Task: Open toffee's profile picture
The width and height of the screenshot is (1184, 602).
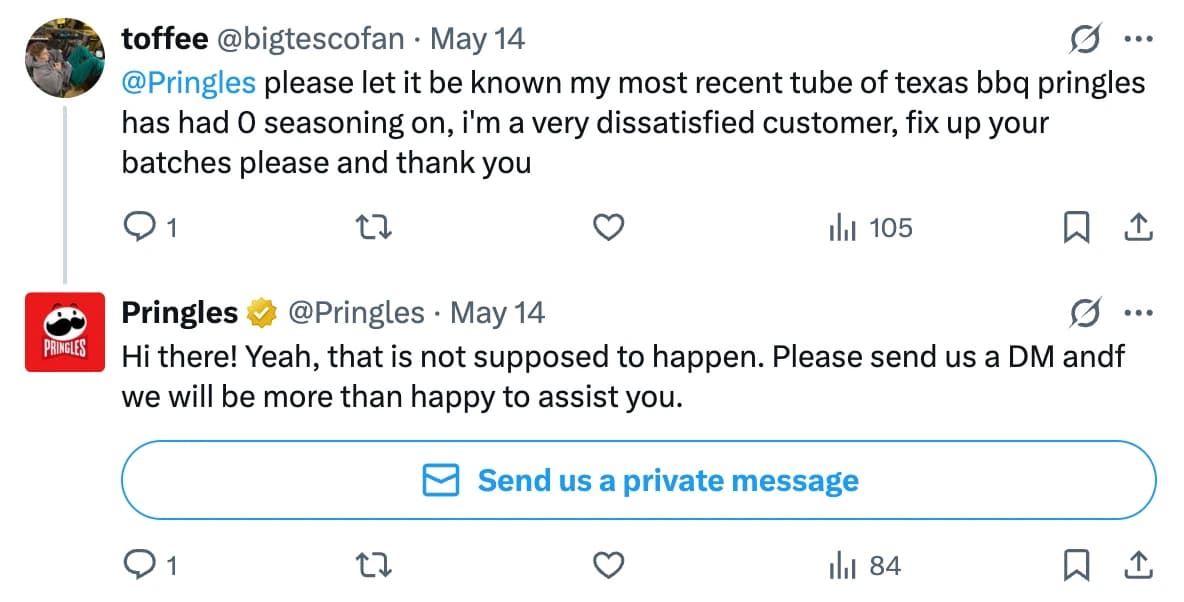Action: (x=65, y=57)
